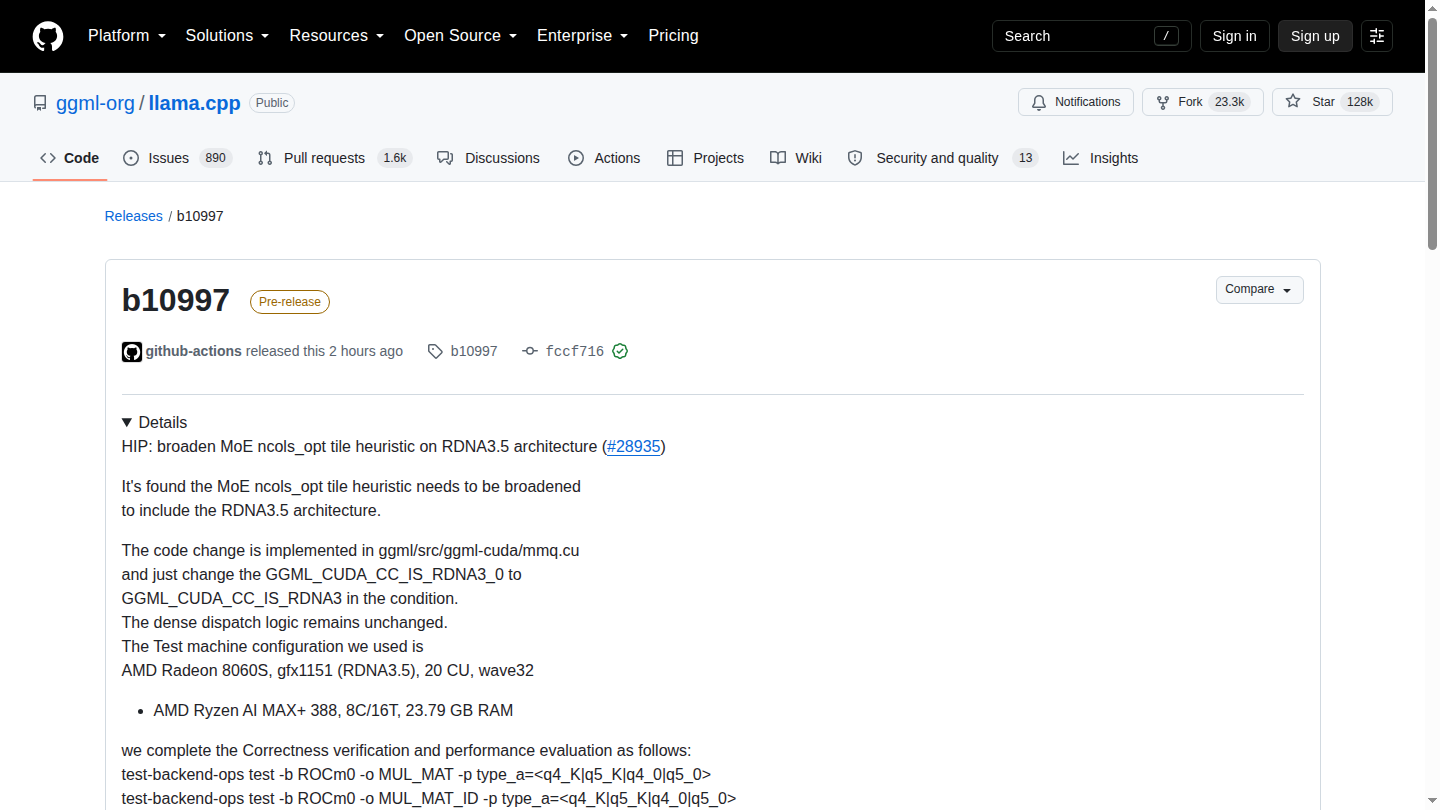The width and height of the screenshot is (1440, 810).
Task: Click the Notifications bell button
Action: pyautogui.click(x=1076, y=102)
